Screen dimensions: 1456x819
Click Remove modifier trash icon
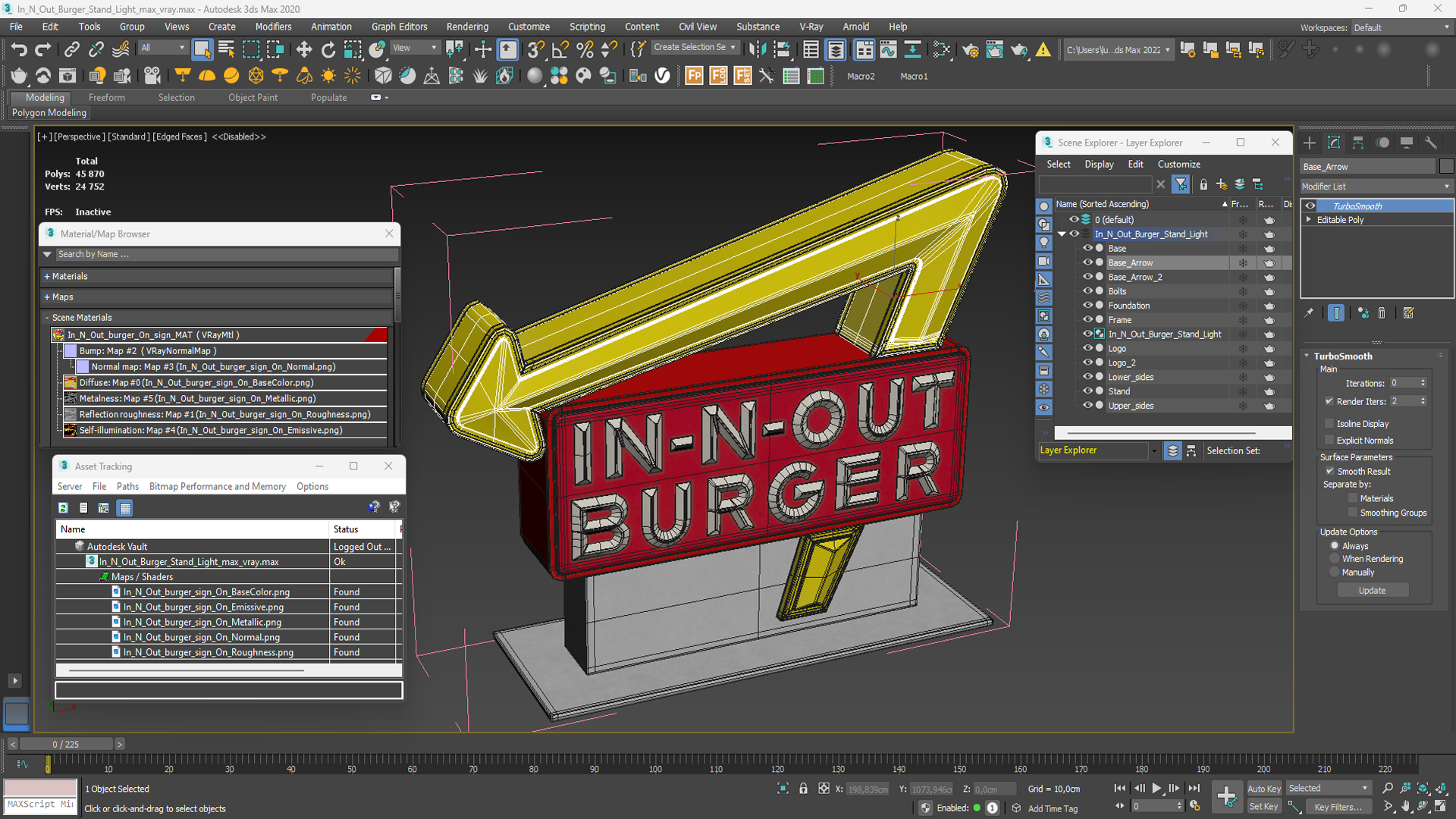coord(1382,313)
